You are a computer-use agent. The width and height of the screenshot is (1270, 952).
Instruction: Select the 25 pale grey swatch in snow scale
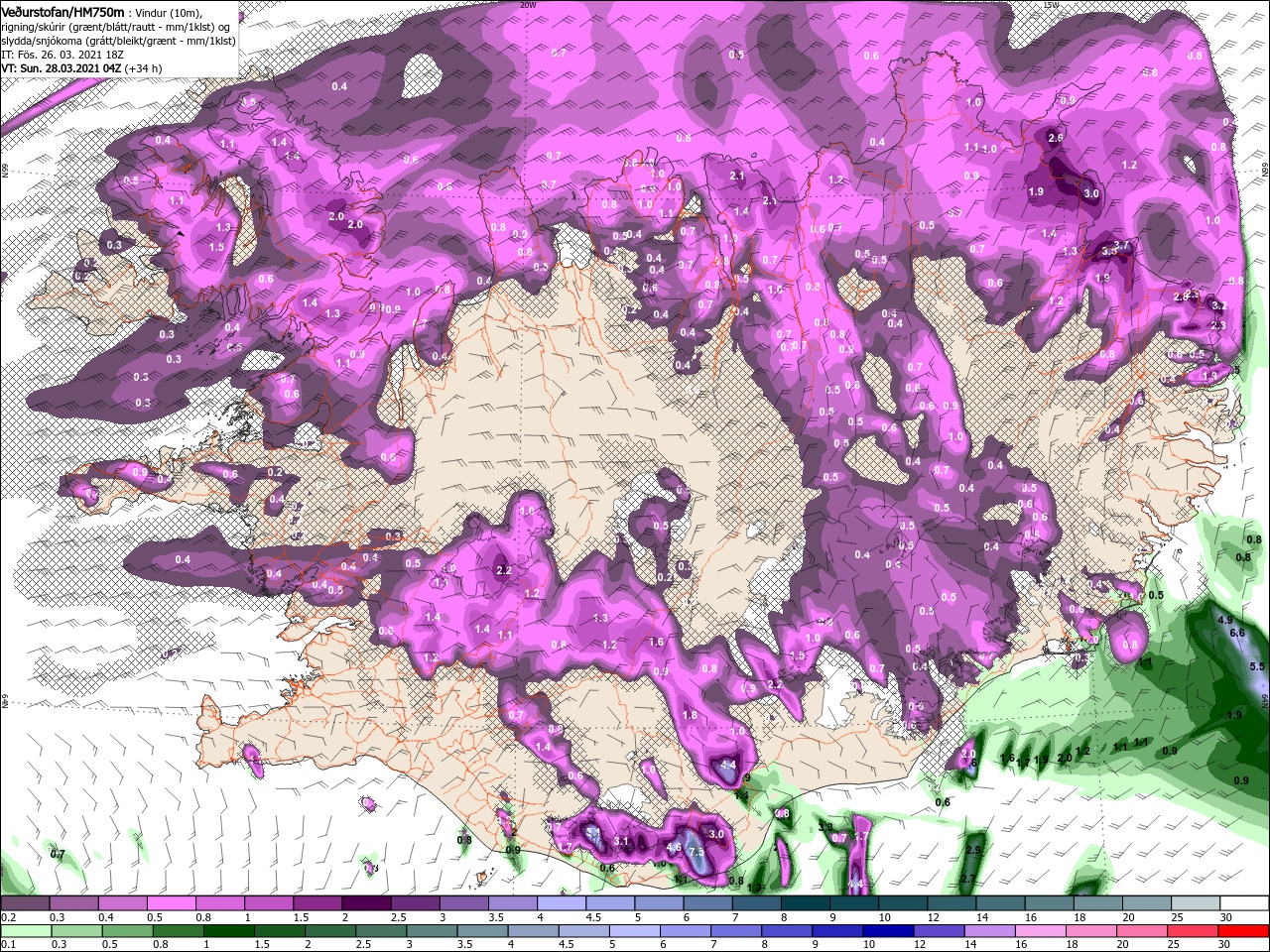(1196, 903)
